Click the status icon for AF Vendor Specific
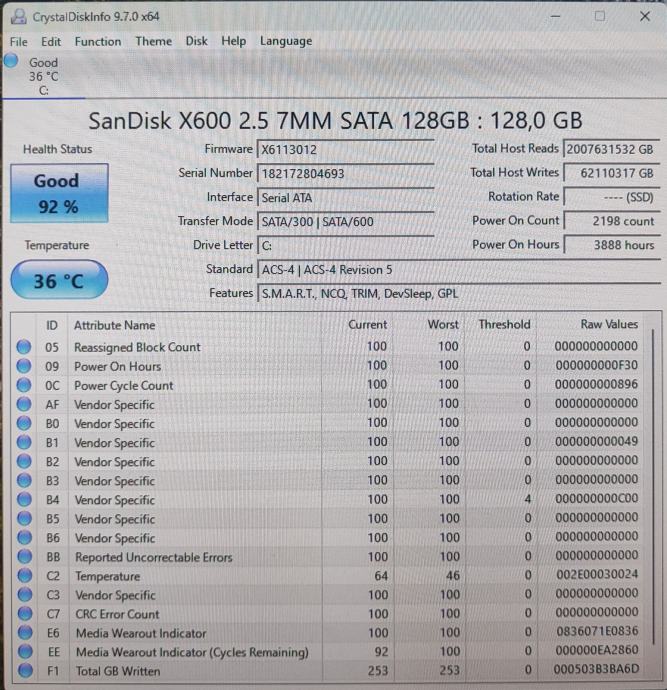667x690 pixels. (x=24, y=404)
